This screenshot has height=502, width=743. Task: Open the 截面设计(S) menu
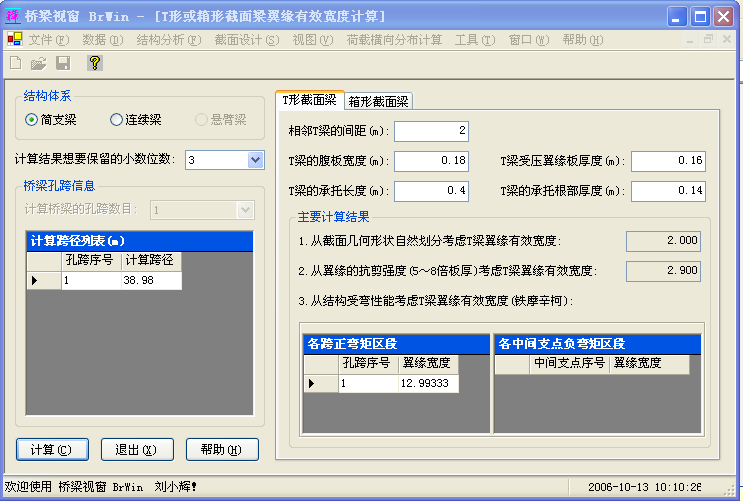[247, 40]
